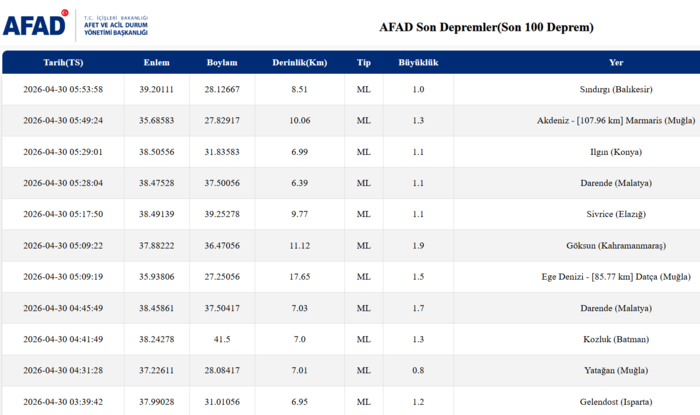Viewport: 700px width, 415px height.
Task: Click location Ilgın (Konya)
Action: click(x=616, y=152)
